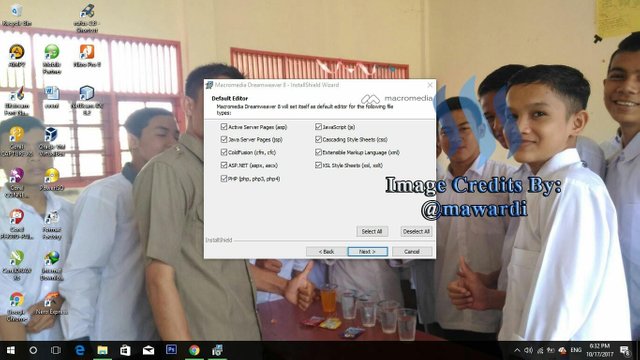Open the Microsoft Store taskbar icon

pos(125,350)
